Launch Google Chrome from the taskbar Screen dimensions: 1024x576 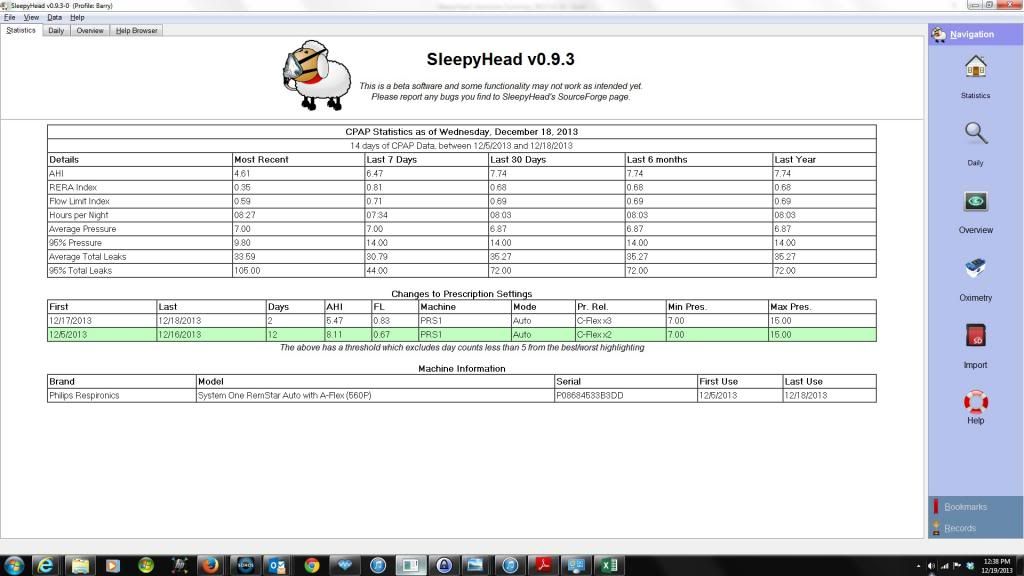[x=312, y=565]
